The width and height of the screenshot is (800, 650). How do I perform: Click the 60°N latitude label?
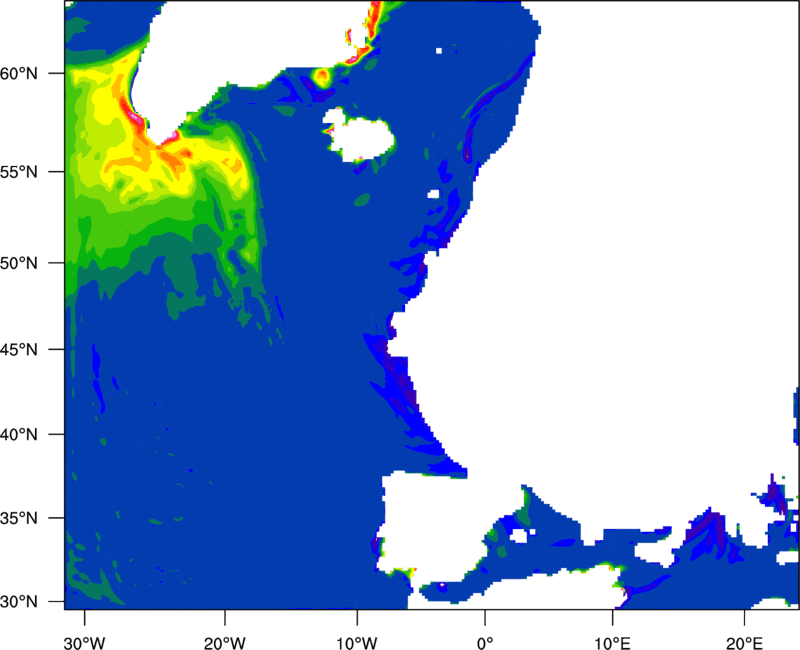(x=19, y=73)
